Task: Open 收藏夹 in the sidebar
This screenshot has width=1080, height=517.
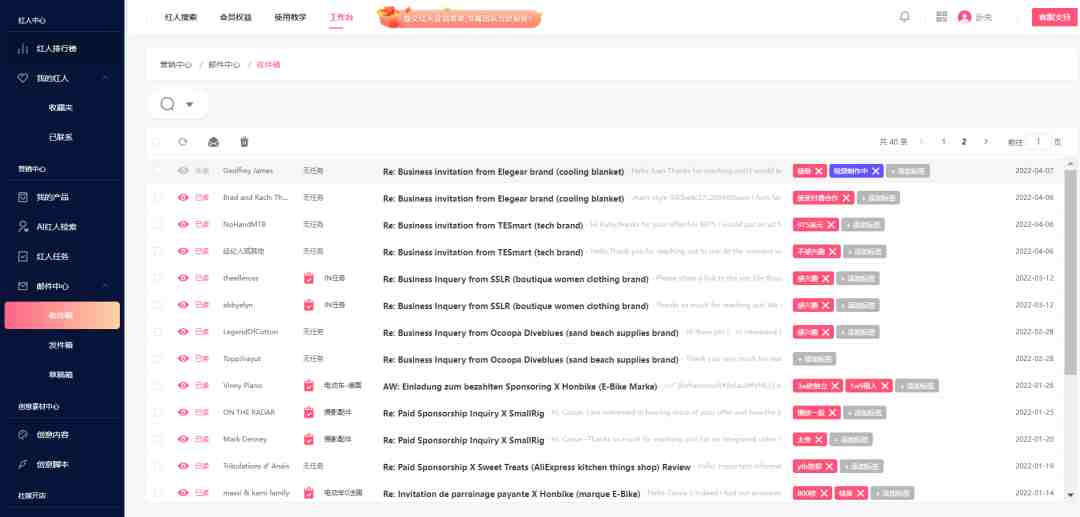Action: click(x=61, y=108)
